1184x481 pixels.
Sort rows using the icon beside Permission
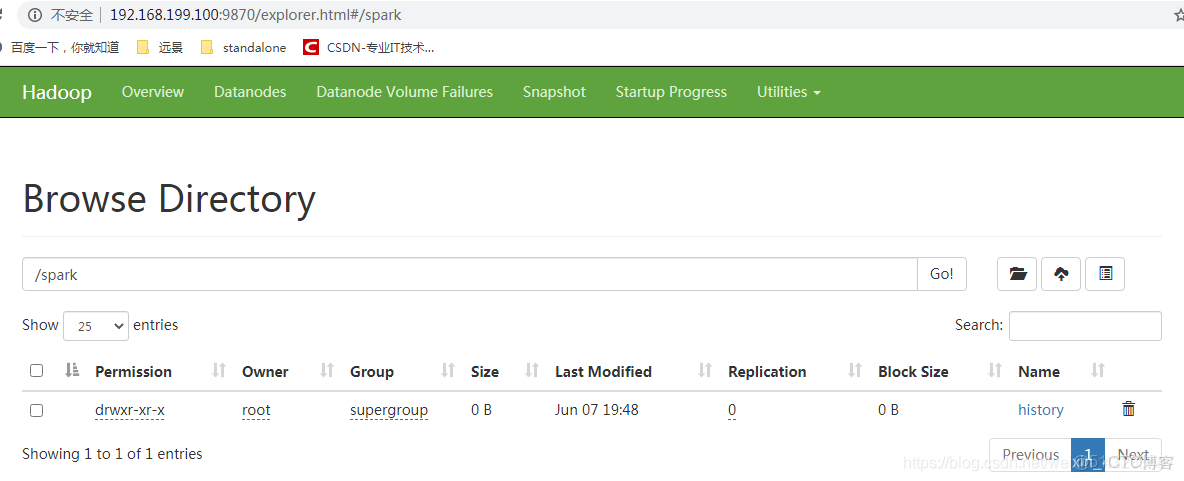[x=220, y=371]
